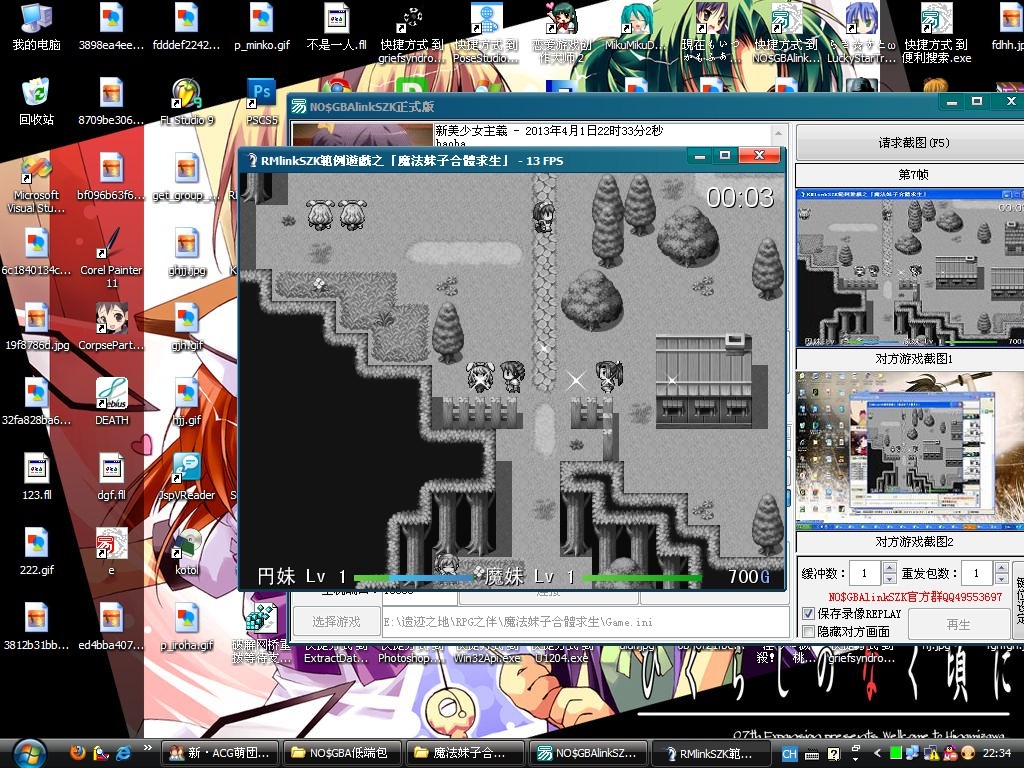The height and width of the screenshot is (768, 1024).
Task: Select the p_iroha.gif file icon
Action: [187, 628]
